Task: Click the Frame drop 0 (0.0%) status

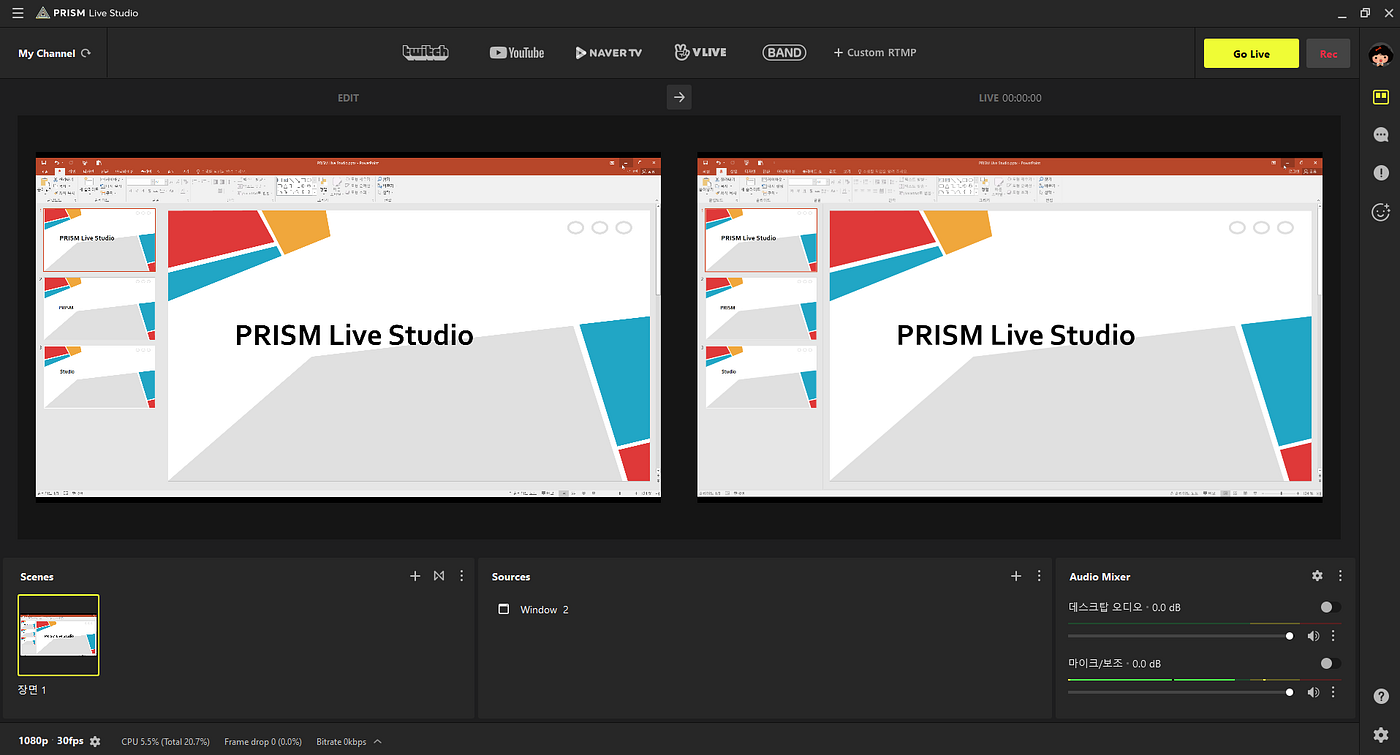Action: [x=263, y=742]
